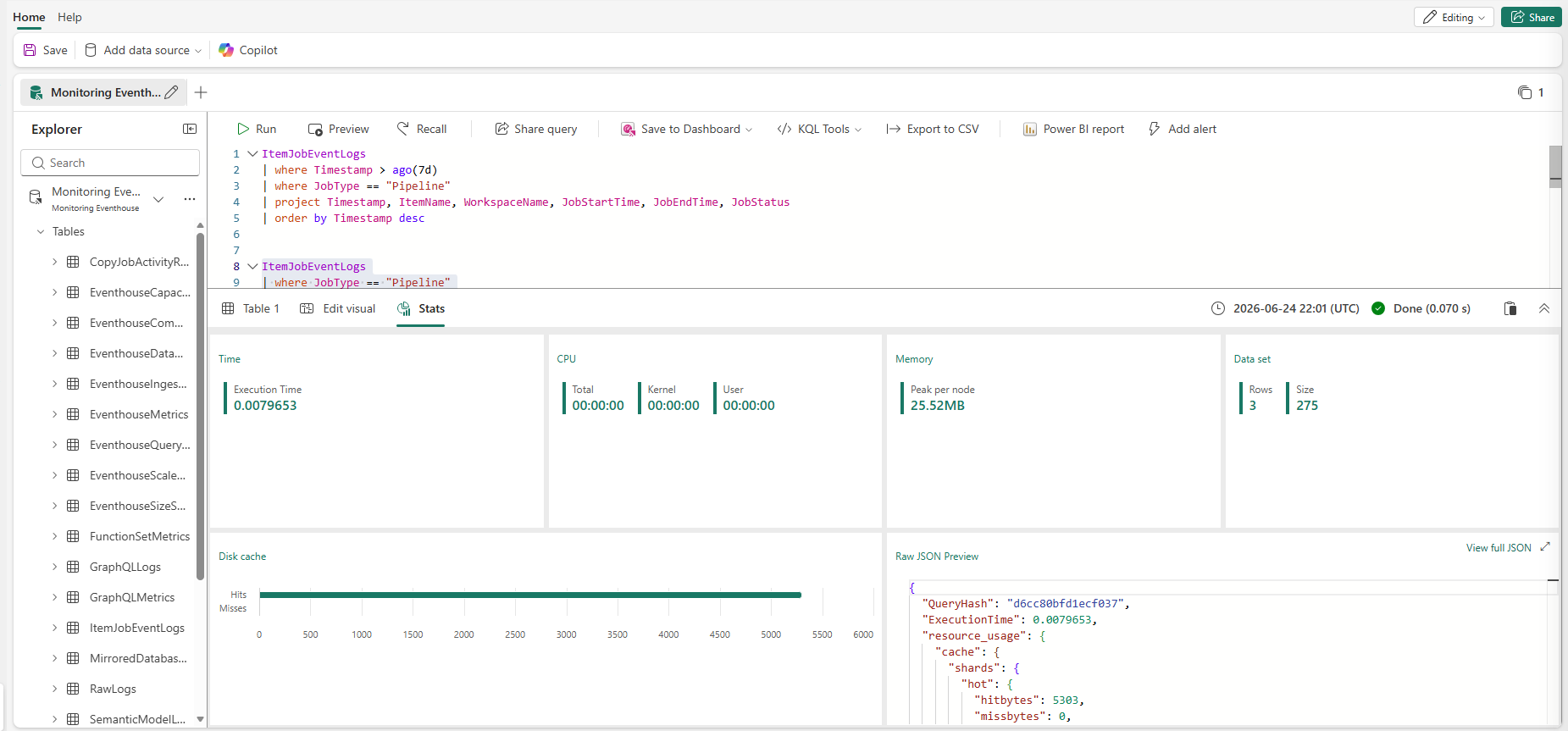Viewport: 1568px width, 731px height.
Task: Click the Save icon in toolbar
Action: click(30, 50)
